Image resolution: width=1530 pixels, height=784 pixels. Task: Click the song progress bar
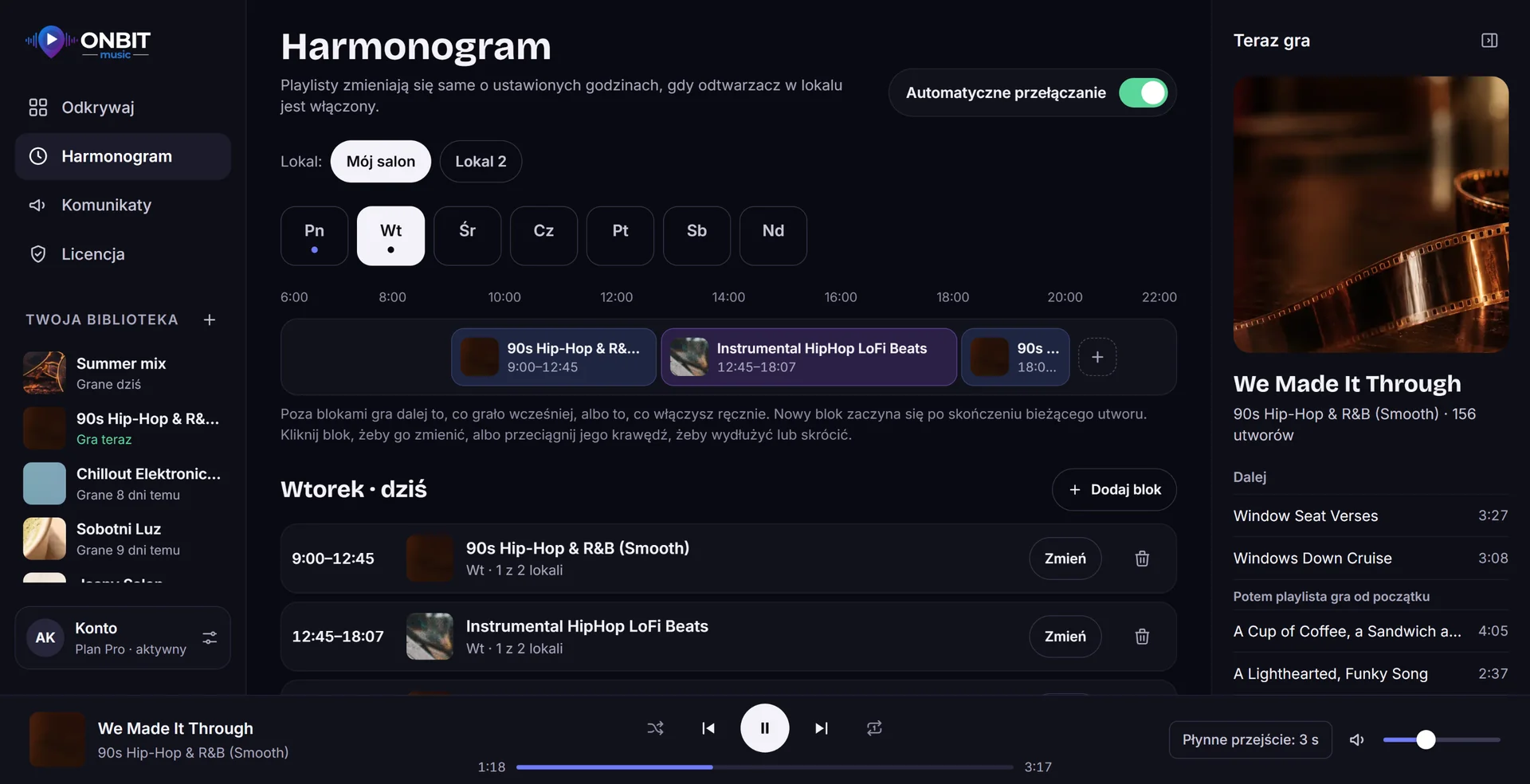(x=764, y=767)
